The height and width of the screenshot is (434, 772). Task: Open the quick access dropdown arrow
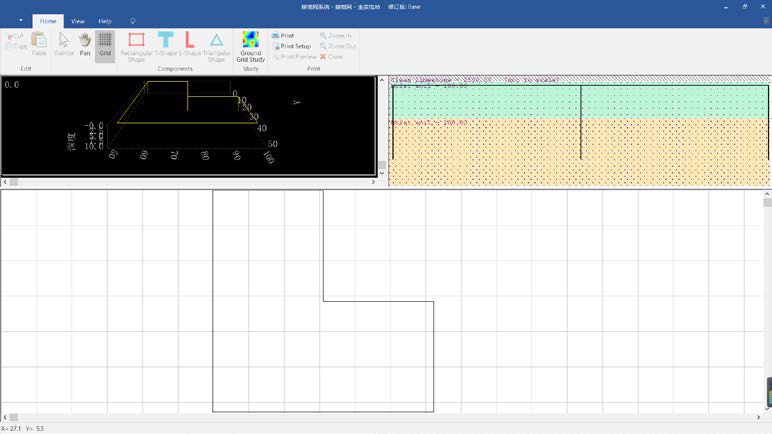20,20
